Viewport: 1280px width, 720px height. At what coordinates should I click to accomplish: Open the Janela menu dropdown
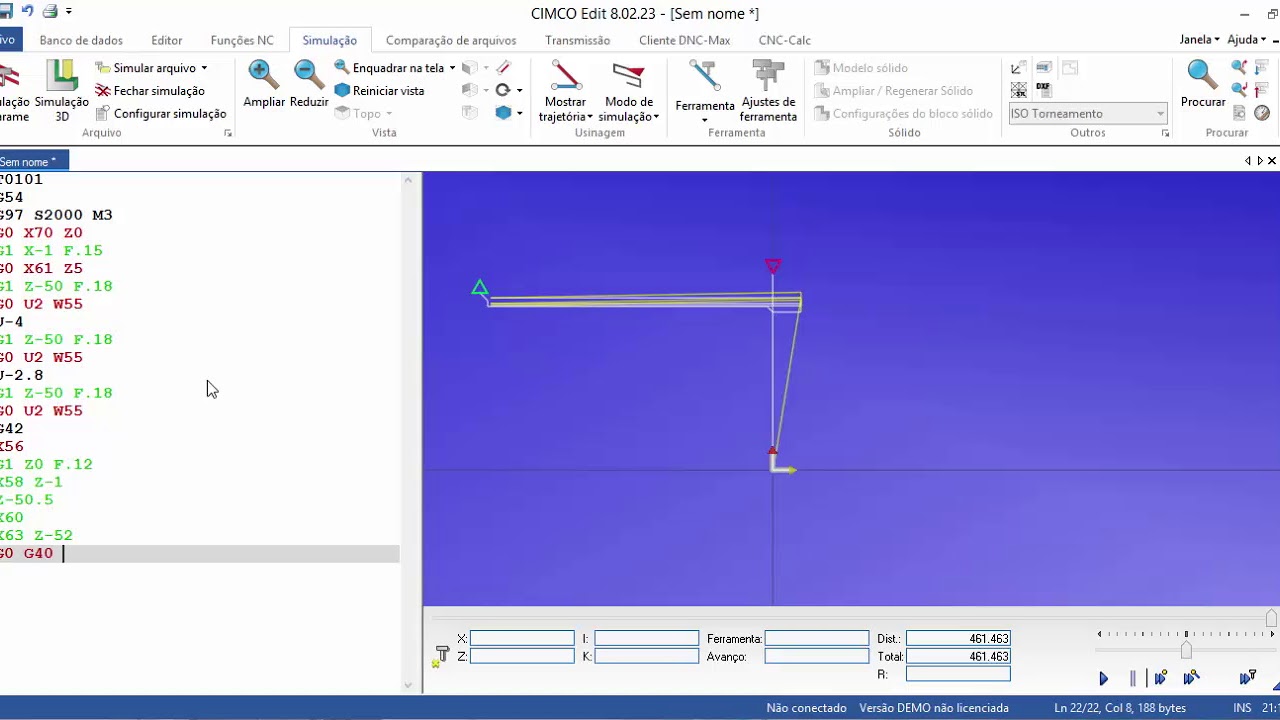pos(1200,40)
